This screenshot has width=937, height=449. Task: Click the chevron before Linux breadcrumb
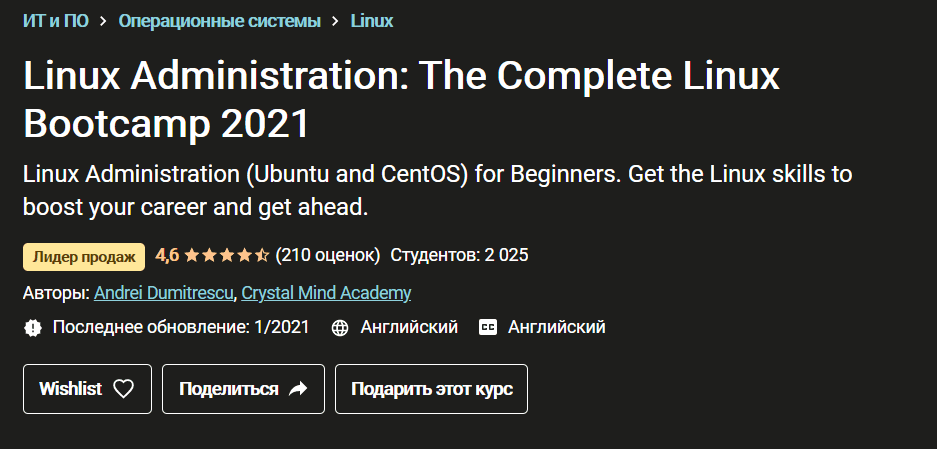pos(335,20)
